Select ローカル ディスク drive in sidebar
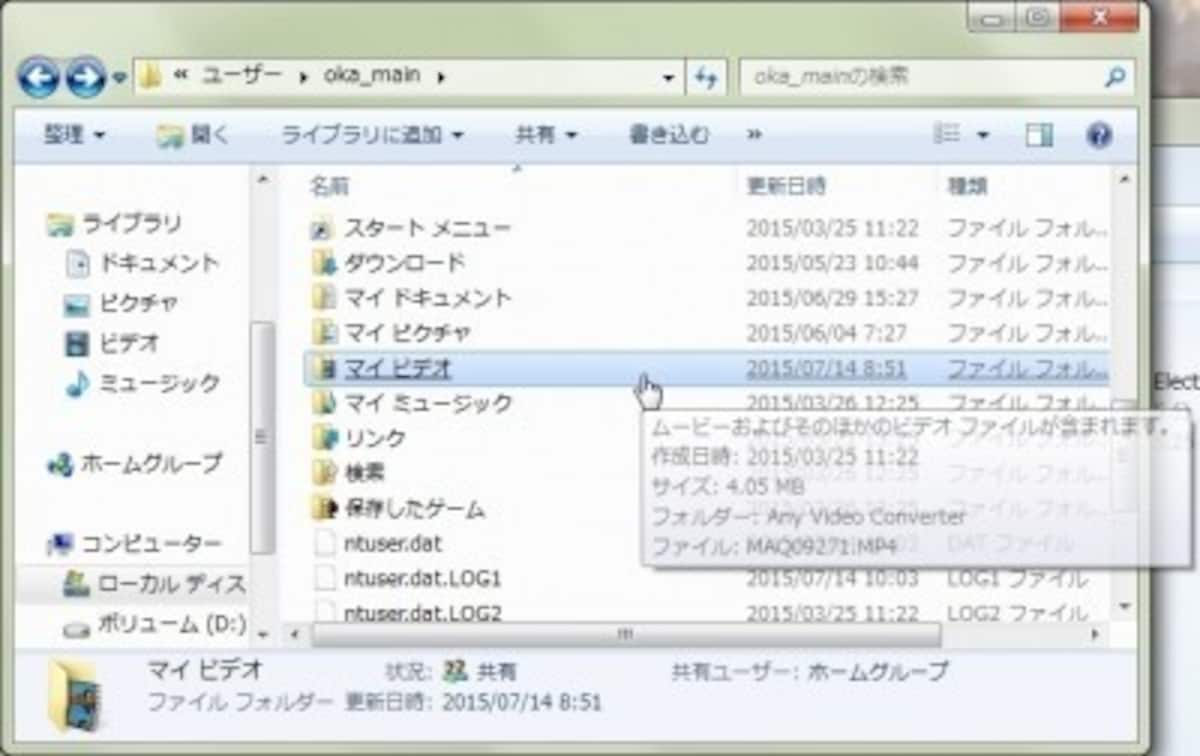The height and width of the screenshot is (756, 1200). pos(155,583)
